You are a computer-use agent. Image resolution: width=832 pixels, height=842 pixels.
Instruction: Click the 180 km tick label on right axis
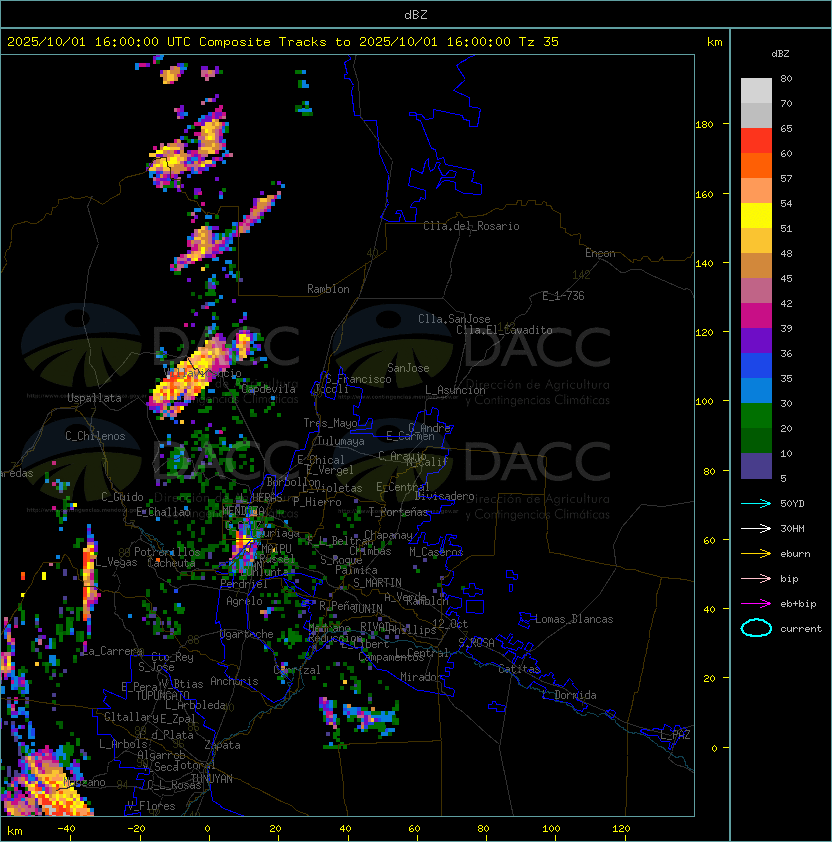pos(704,125)
